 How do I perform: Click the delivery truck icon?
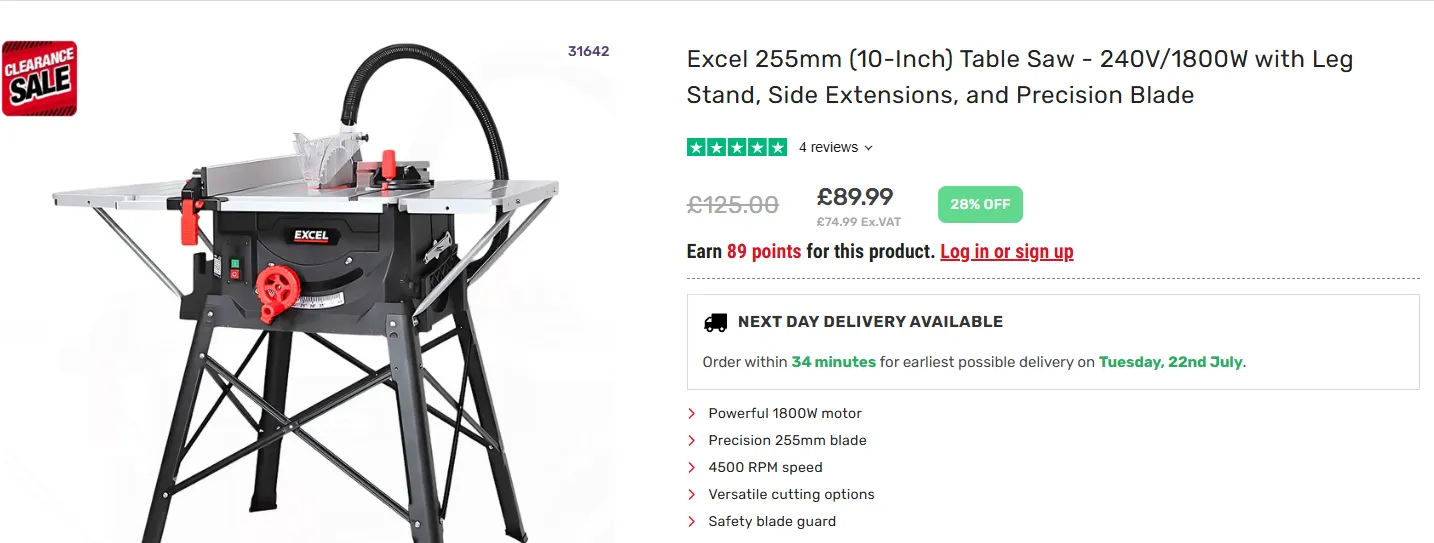(x=715, y=322)
